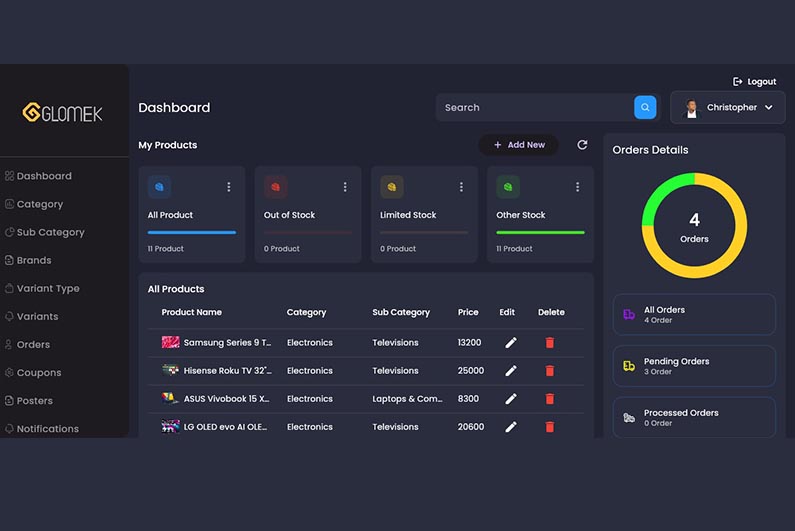
Task: Click the logout arrow icon
Action: click(738, 82)
